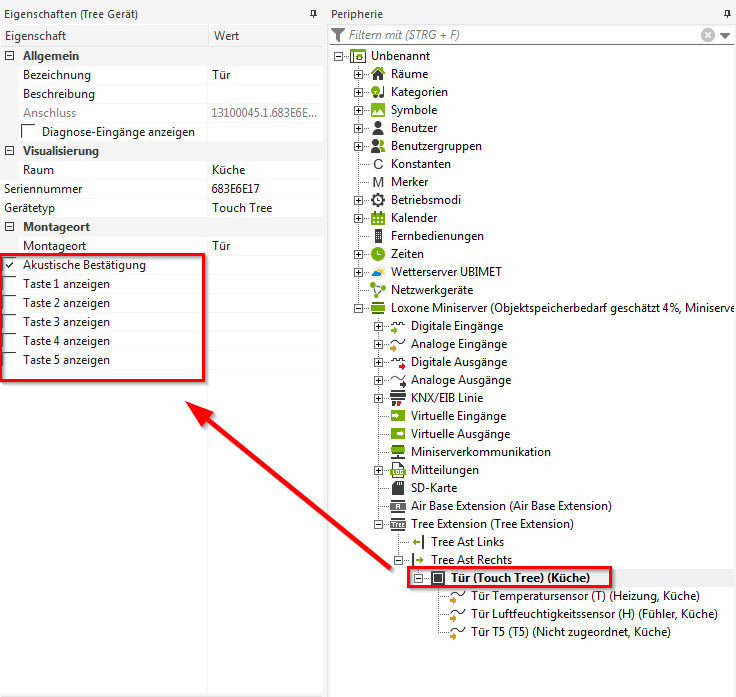The image size is (736, 697).
Task: Collapse the Tree Extension node
Action: (378, 524)
